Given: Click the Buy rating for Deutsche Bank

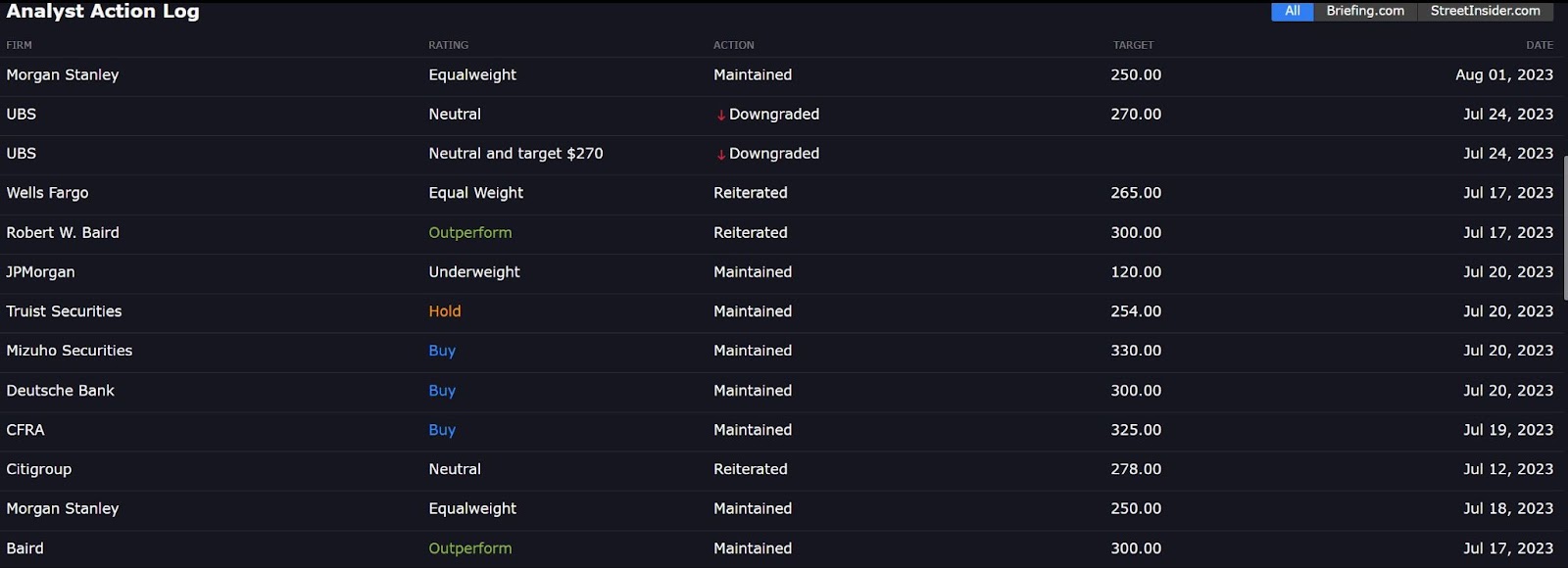Looking at the screenshot, I should pos(442,391).
